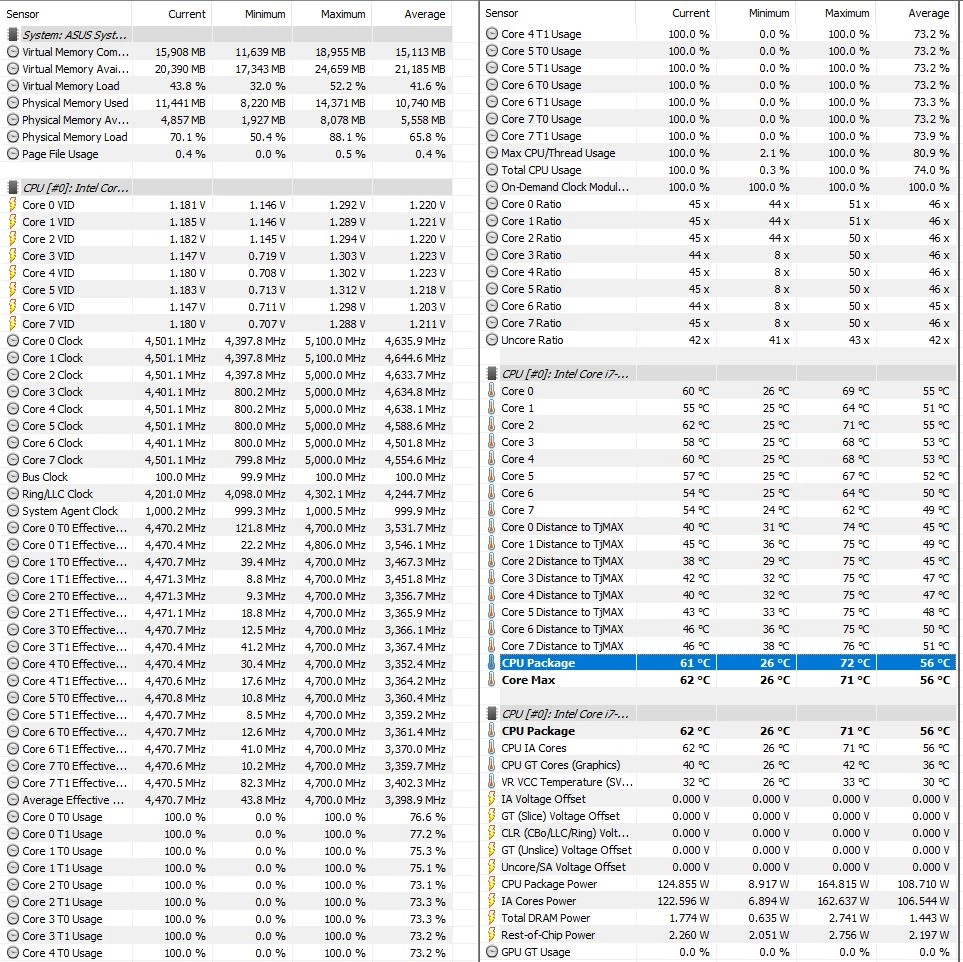Click the thermometer icon for Core 0 Distance to TjMAX
This screenshot has width=963, height=962.
491,526
